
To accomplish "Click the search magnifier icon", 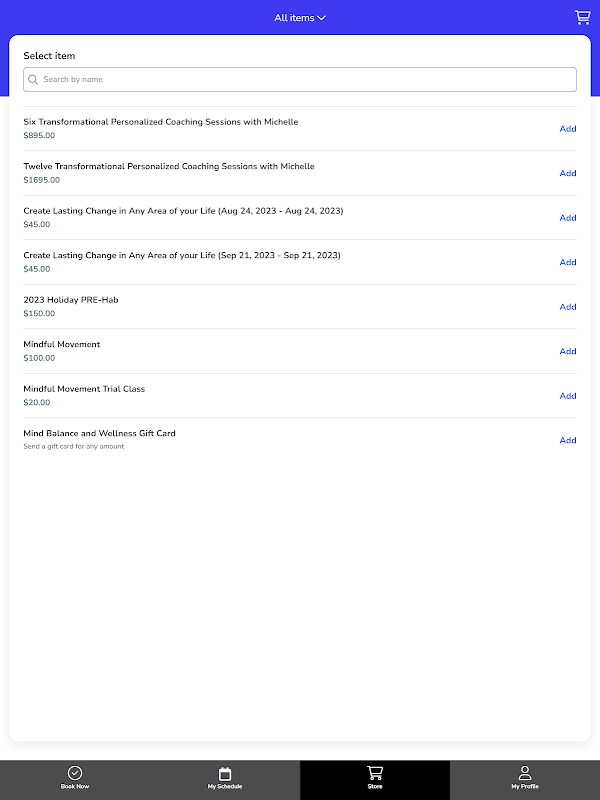I will pyautogui.click(x=33, y=80).
